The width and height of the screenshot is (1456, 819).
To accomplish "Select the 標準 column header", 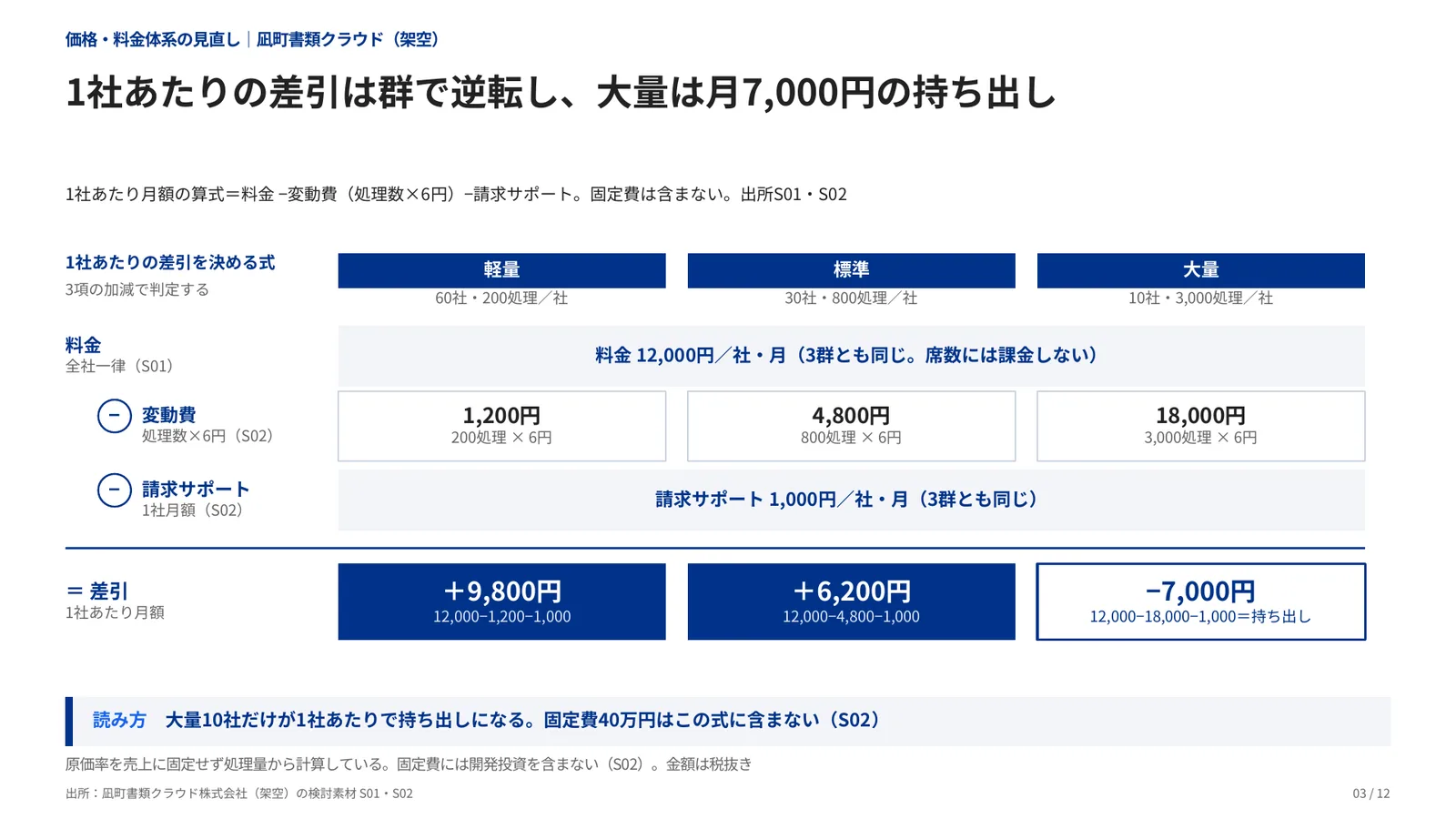I will point(851,270).
